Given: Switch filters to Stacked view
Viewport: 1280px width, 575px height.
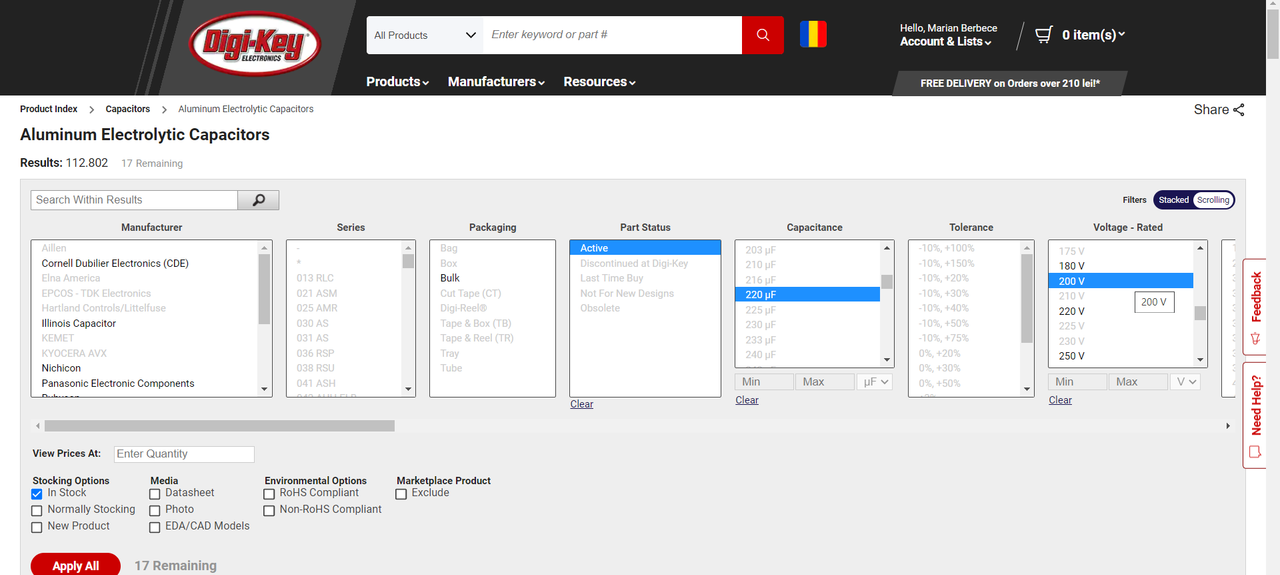Looking at the screenshot, I should tap(1174, 200).
